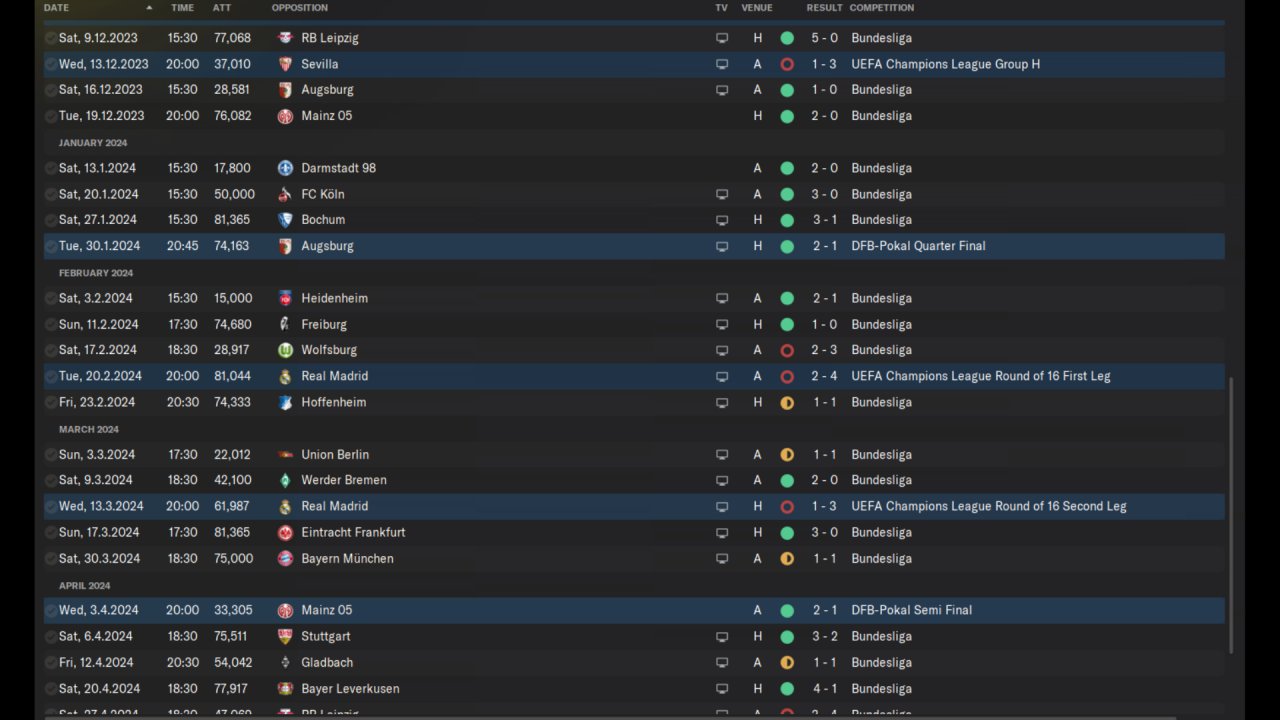Image resolution: width=1280 pixels, height=720 pixels.
Task: Open the 5 - 0 result versus RB Leipzig
Action: click(x=824, y=38)
